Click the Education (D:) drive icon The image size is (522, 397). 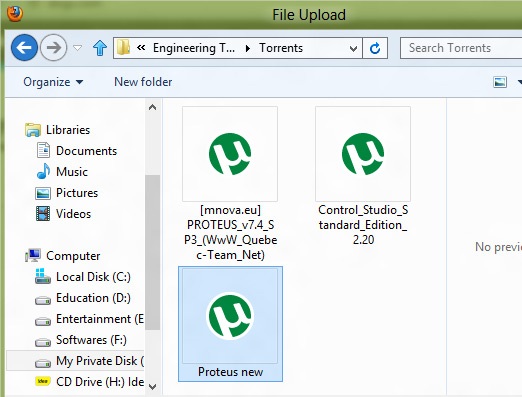[x=43, y=301]
